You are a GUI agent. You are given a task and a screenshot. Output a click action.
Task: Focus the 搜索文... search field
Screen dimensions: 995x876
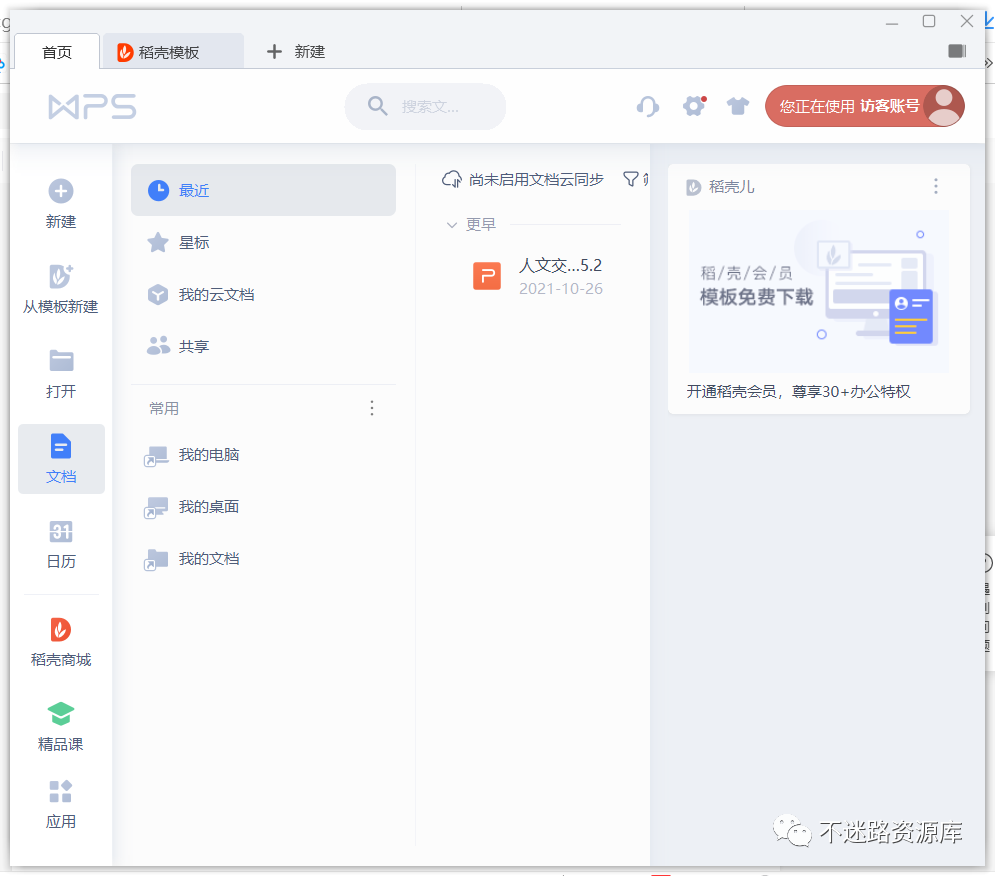tap(425, 106)
